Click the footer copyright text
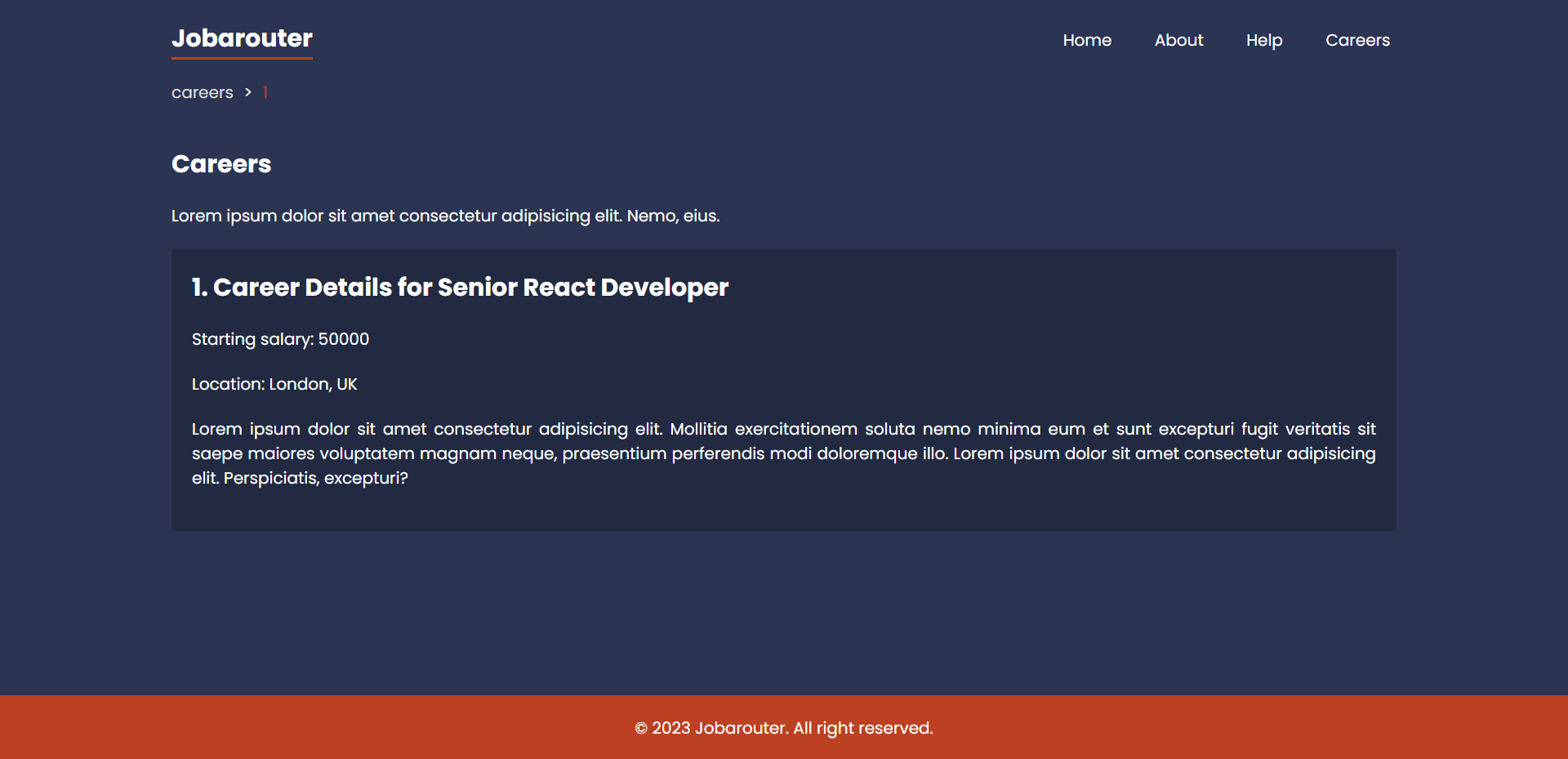The height and width of the screenshot is (759, 1568). pos(783,727)
